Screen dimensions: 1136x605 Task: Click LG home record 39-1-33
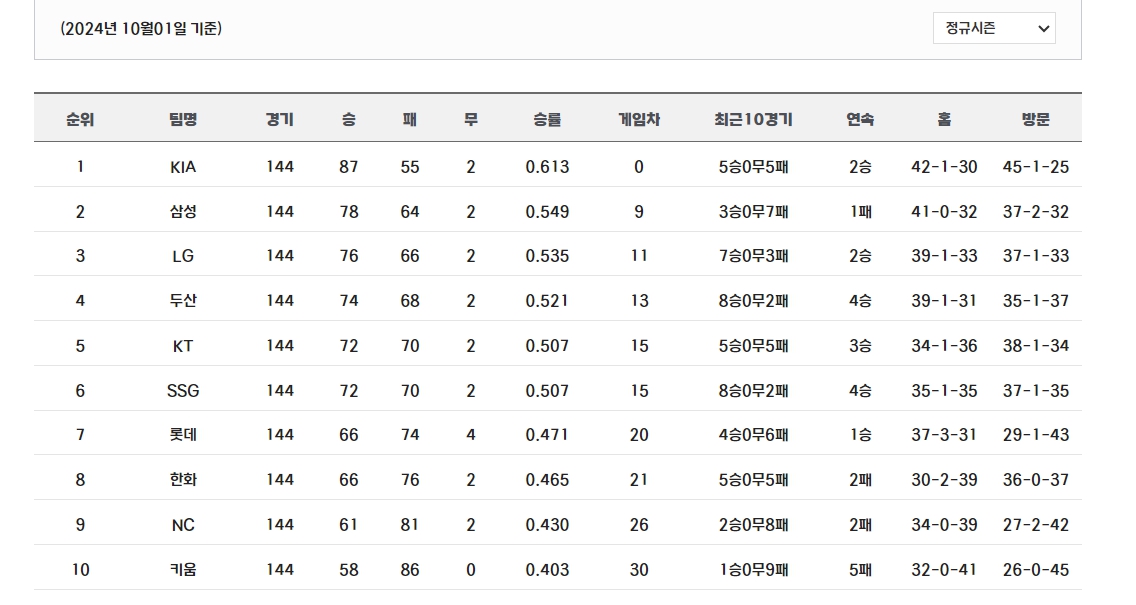point(944,256)
